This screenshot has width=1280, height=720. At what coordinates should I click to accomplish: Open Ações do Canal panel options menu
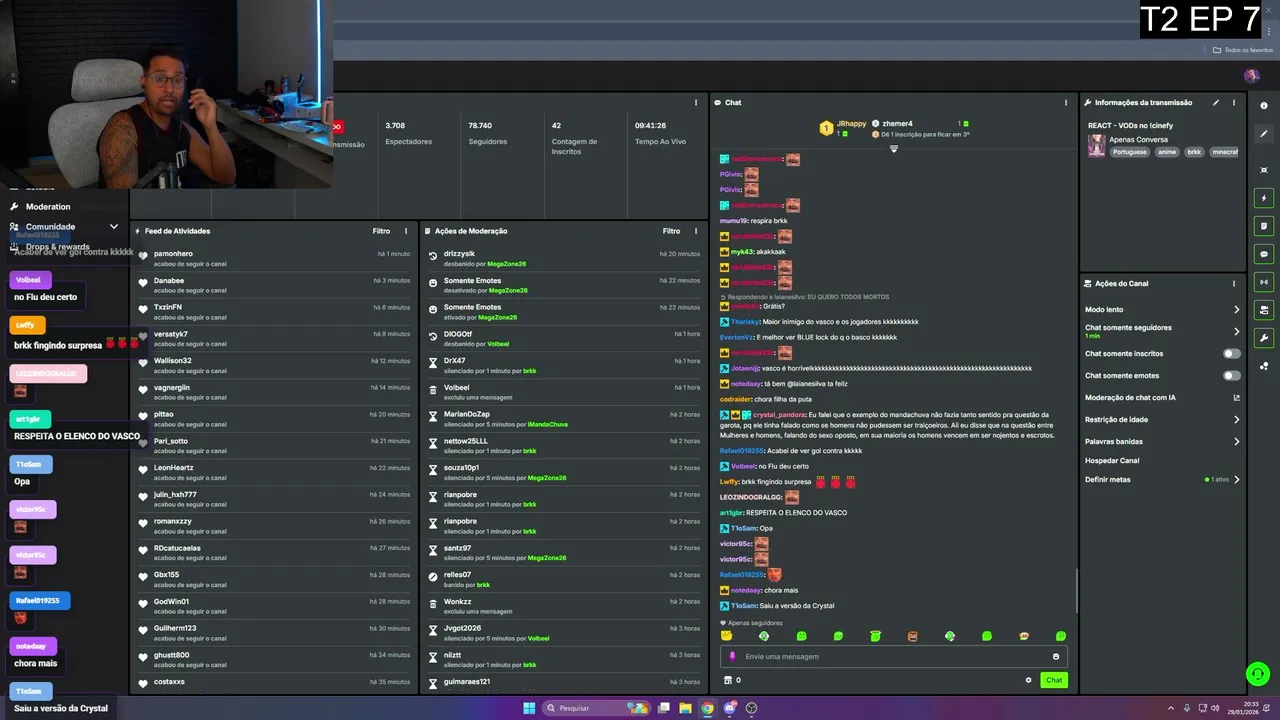[1234, 283]
